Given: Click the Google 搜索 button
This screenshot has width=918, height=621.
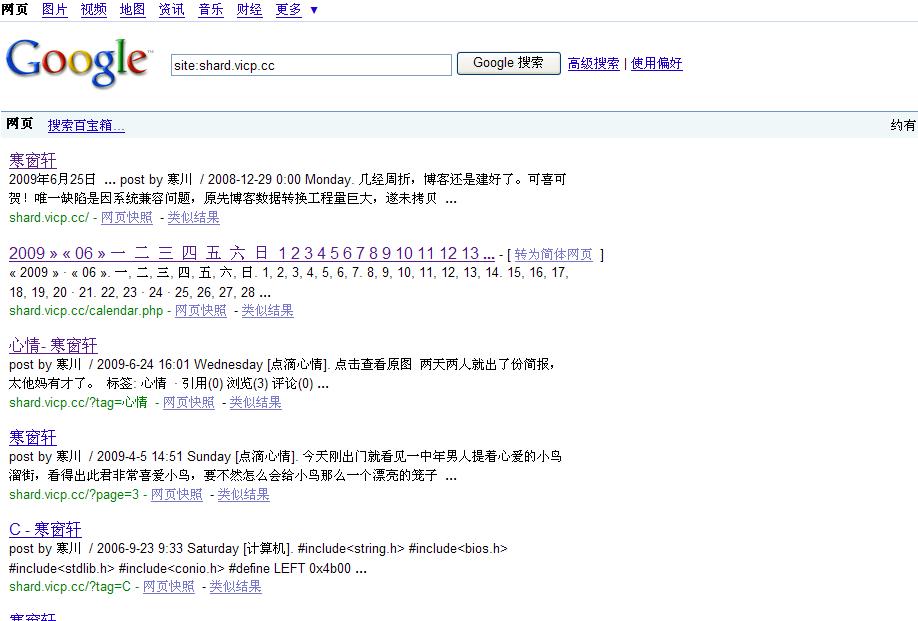Looking at the screenshot, I should point(508,63).
